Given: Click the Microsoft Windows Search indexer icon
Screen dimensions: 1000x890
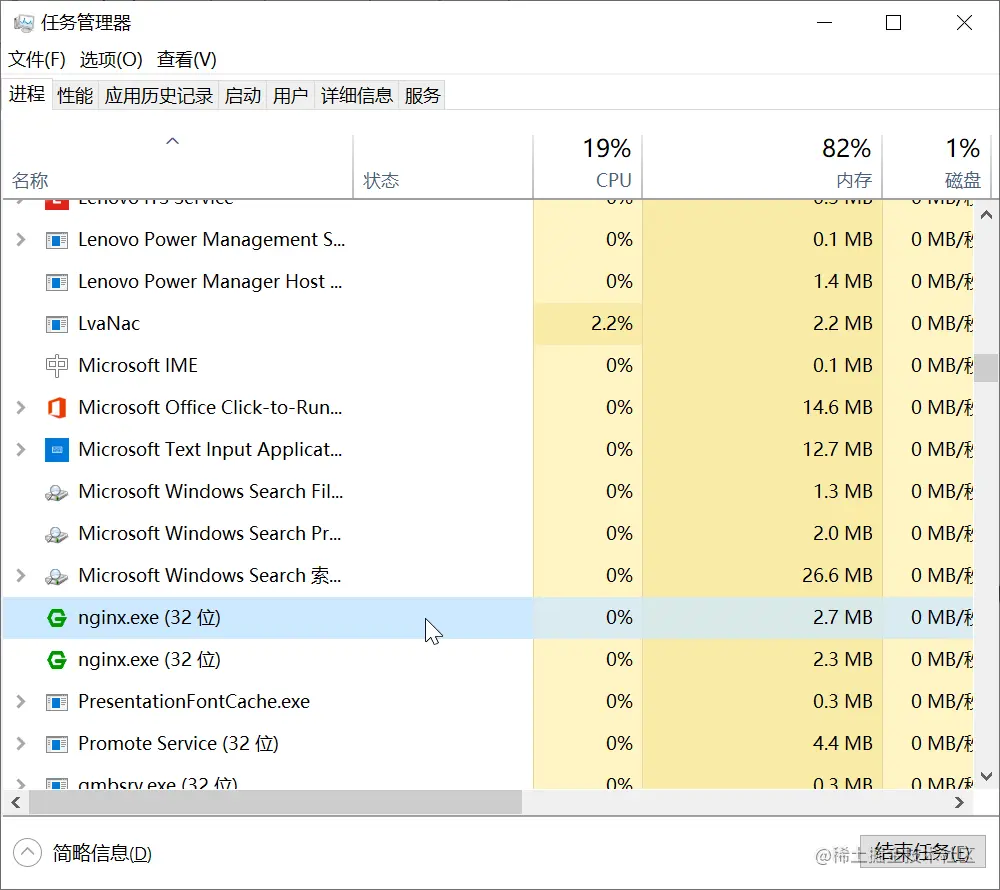Looking at the screenshot, I should click(57, 576).
